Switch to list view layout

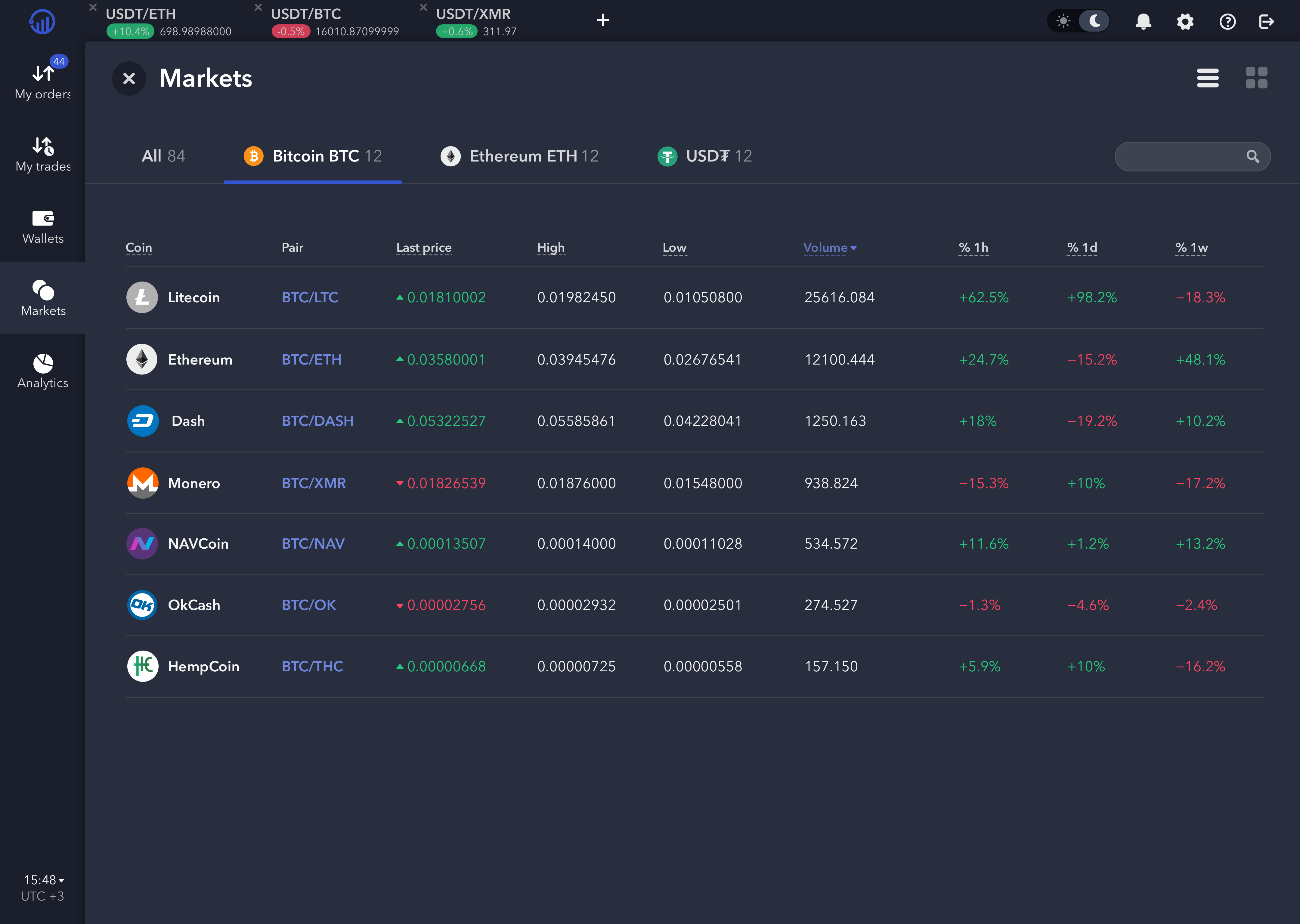[x=1208, y=78]
